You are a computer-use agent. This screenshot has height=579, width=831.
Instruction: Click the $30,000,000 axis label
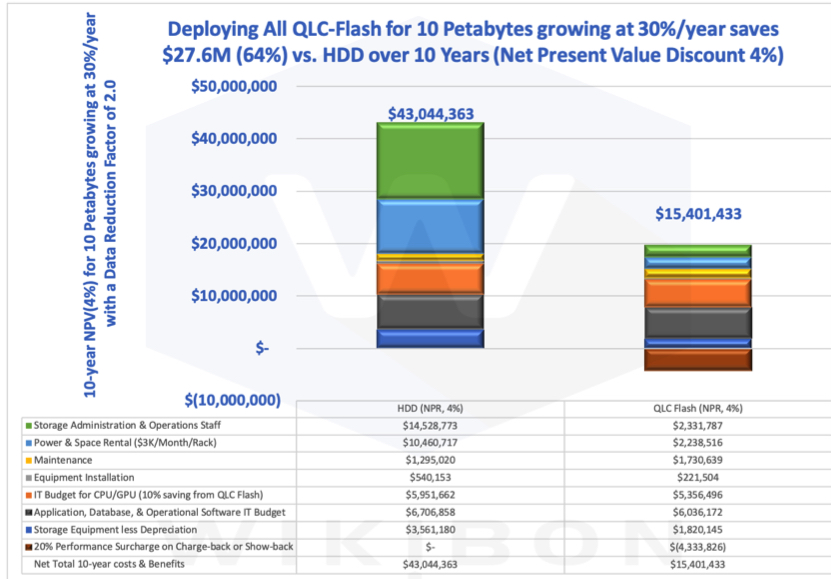click(234, 191)
